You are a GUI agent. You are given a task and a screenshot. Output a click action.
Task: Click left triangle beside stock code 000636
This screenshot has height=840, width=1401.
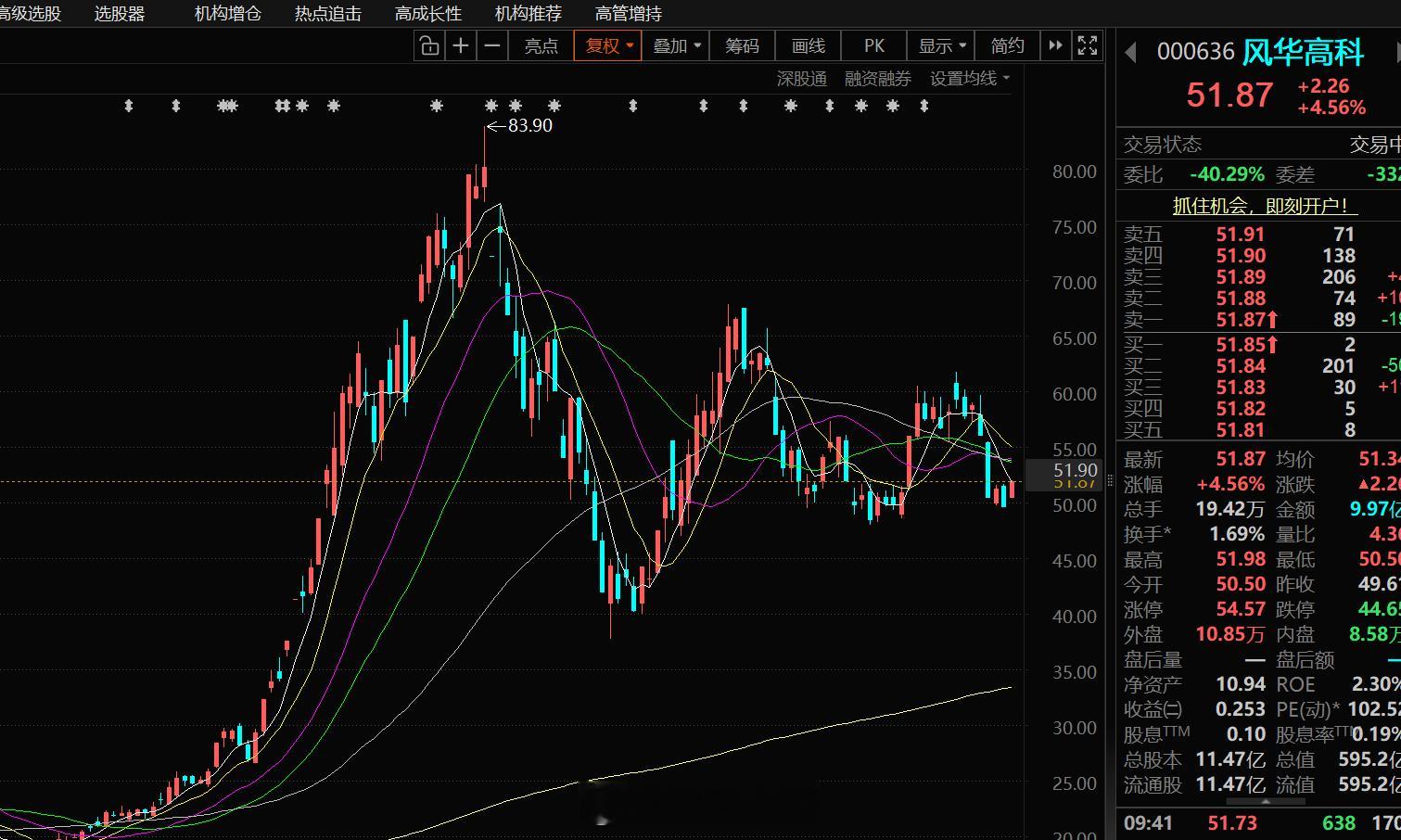[1130, 52]
